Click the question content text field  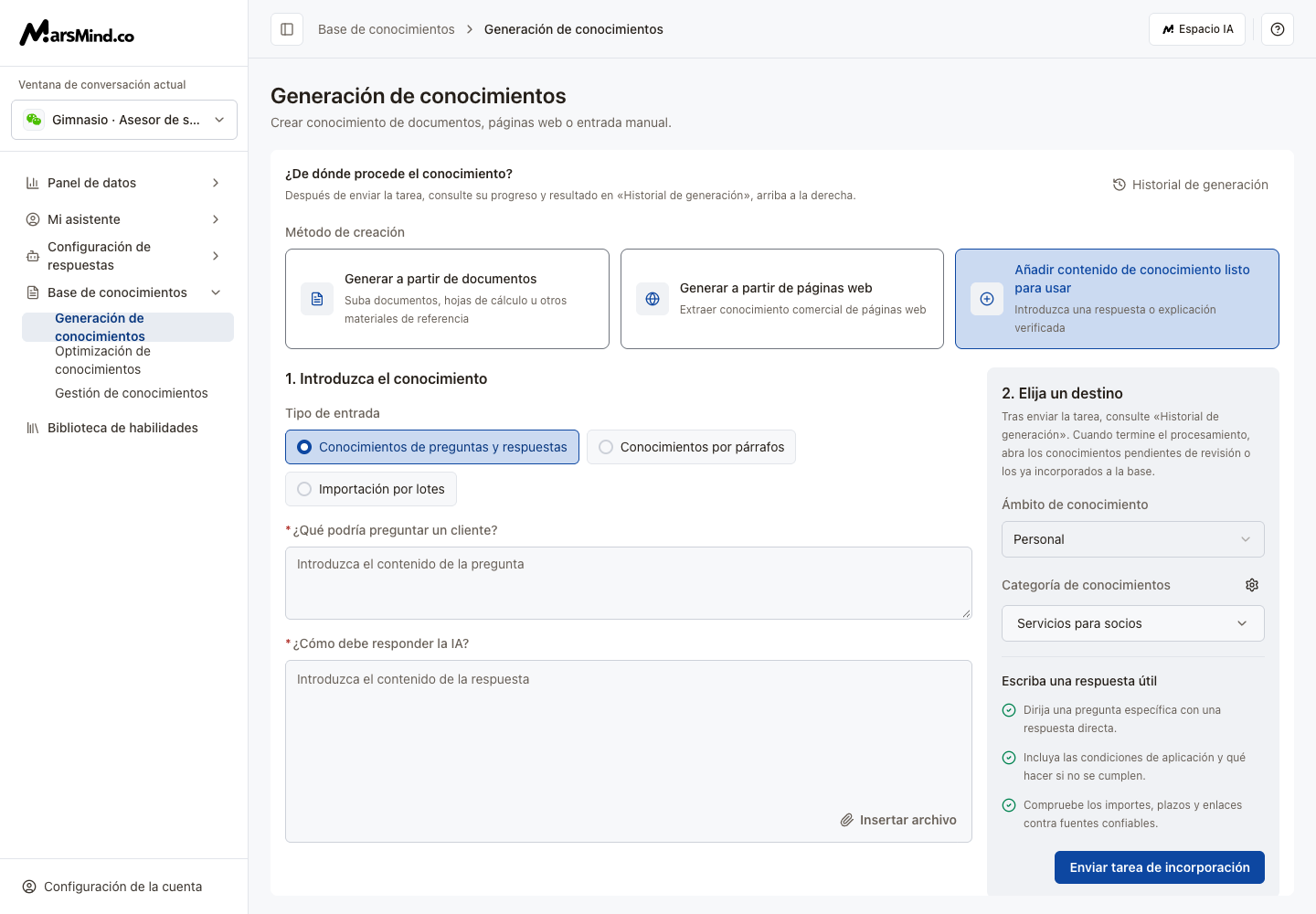(x=629, y=583)
